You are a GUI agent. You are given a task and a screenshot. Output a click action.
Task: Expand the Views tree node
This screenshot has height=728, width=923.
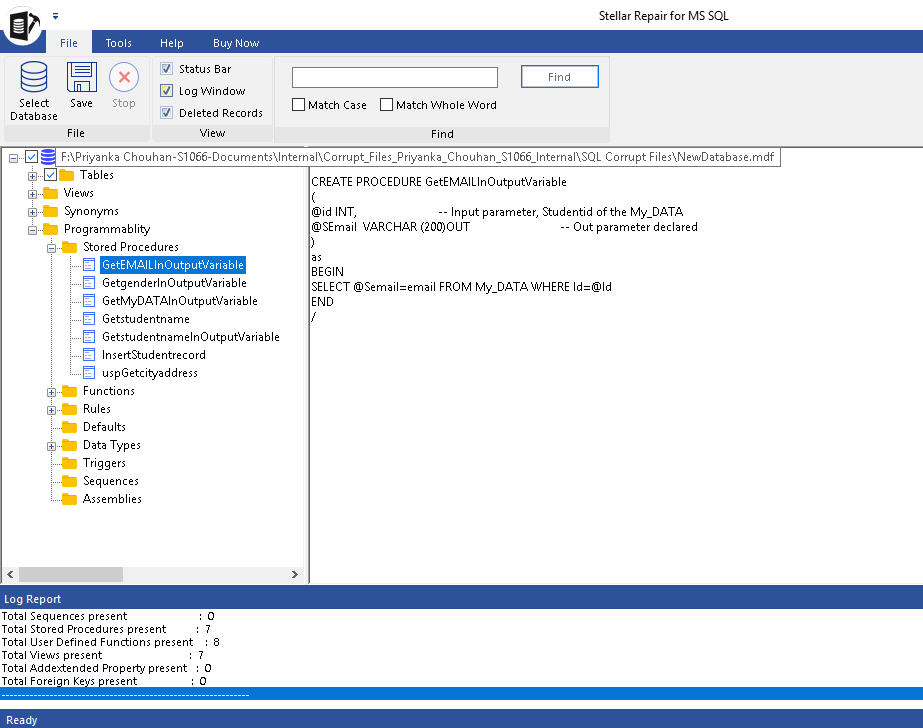pos(32,194)
